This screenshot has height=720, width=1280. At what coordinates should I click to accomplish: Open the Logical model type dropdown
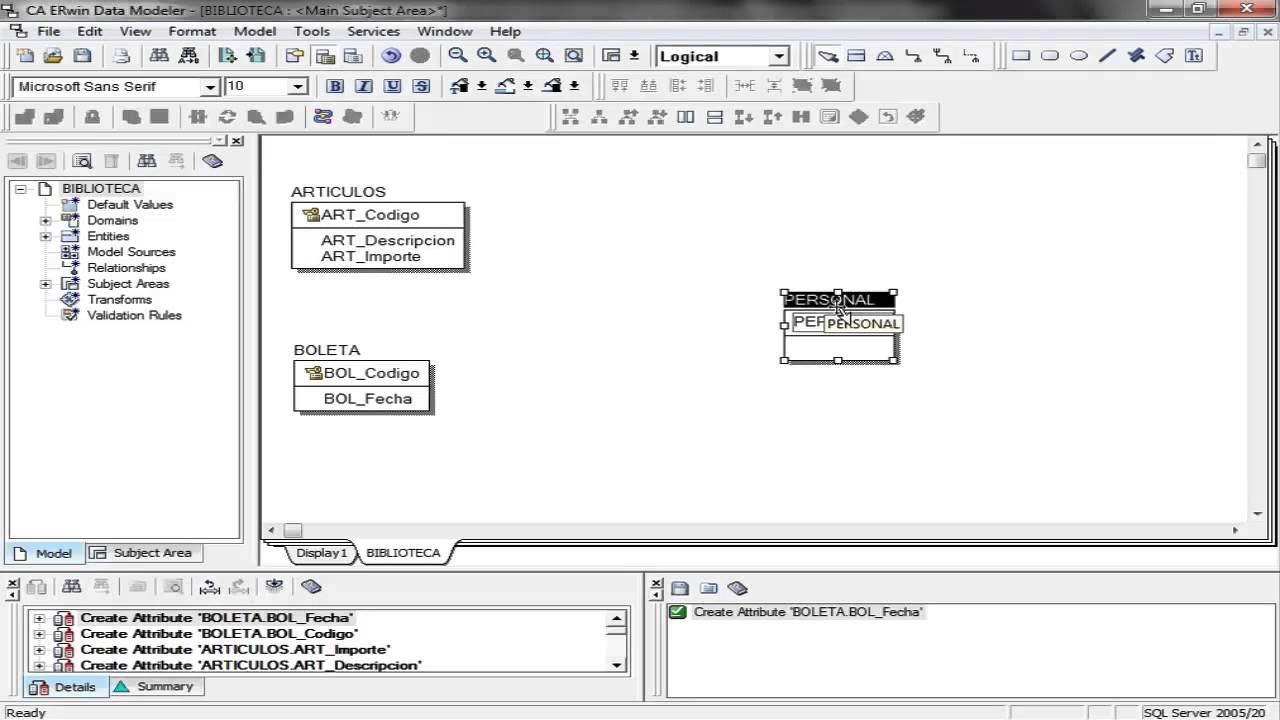(x=780, y=57)
